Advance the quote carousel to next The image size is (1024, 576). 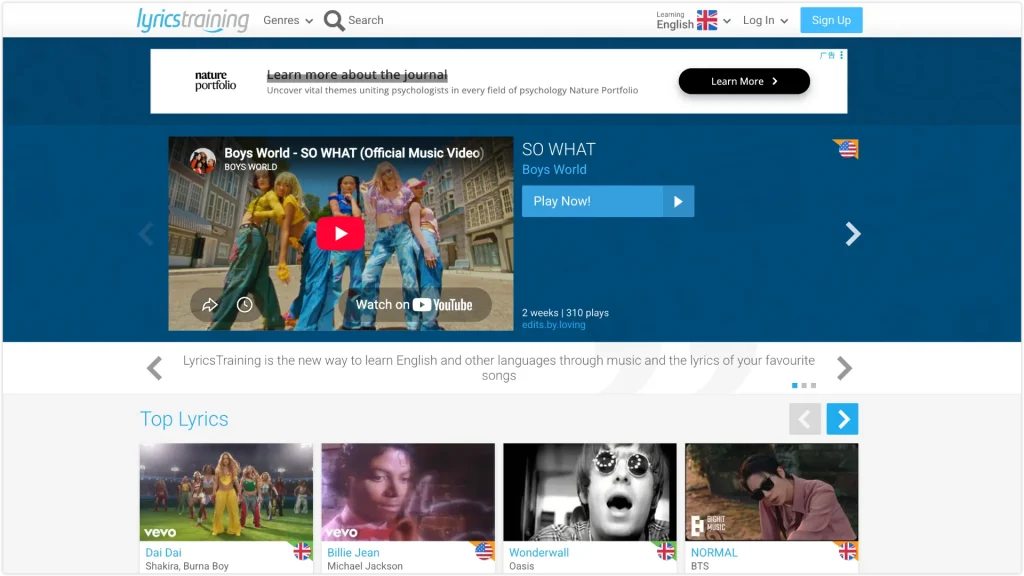844,368
